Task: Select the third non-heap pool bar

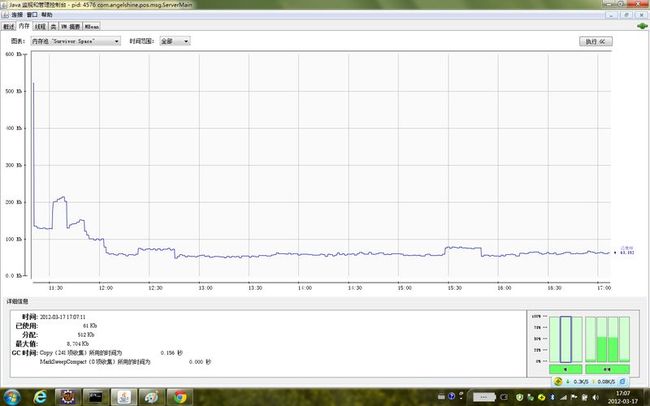Action: click(613, 340)
